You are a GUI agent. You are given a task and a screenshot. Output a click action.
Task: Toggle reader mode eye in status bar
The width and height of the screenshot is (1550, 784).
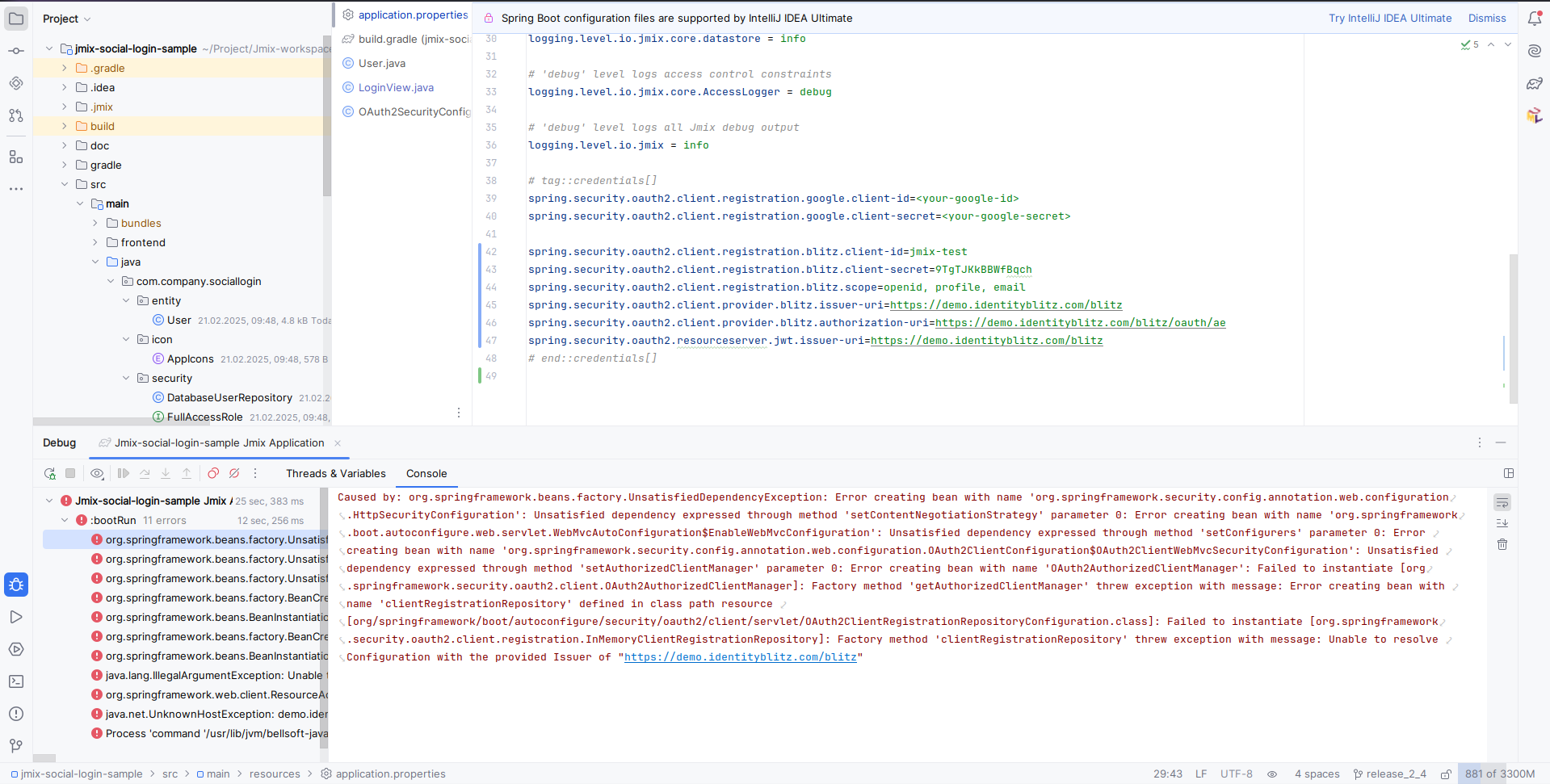(x=1272, y=774)
